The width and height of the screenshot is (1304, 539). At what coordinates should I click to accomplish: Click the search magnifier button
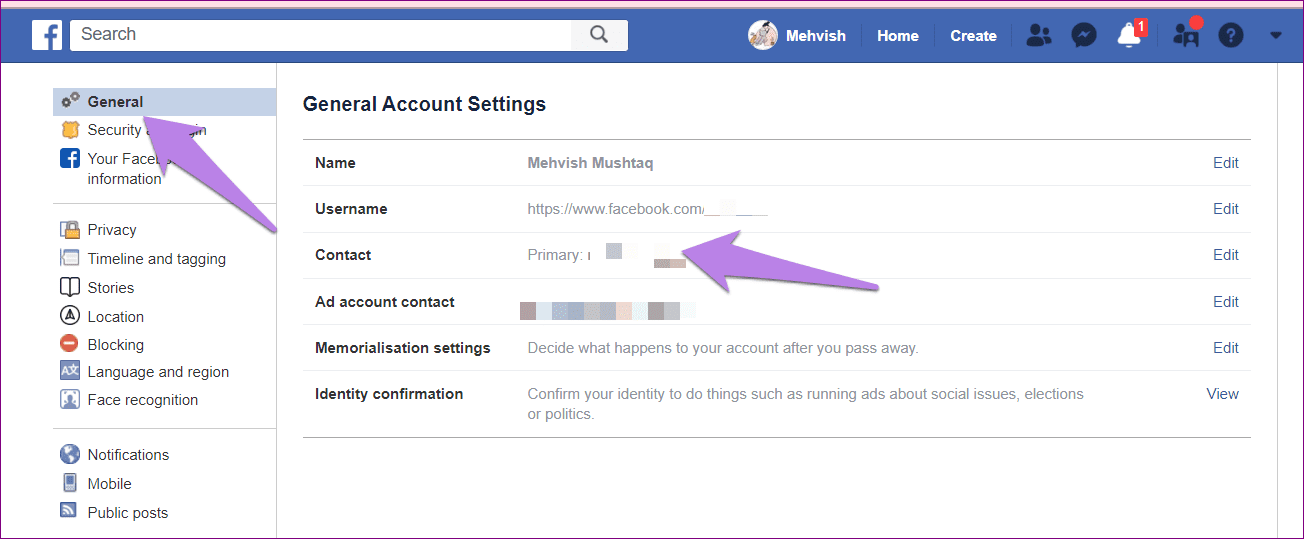point(599,35)
